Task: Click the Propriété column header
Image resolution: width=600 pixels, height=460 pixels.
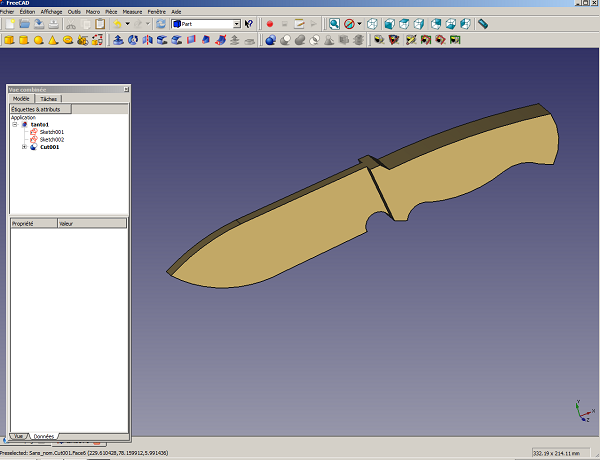Action: tap(34, 223)
